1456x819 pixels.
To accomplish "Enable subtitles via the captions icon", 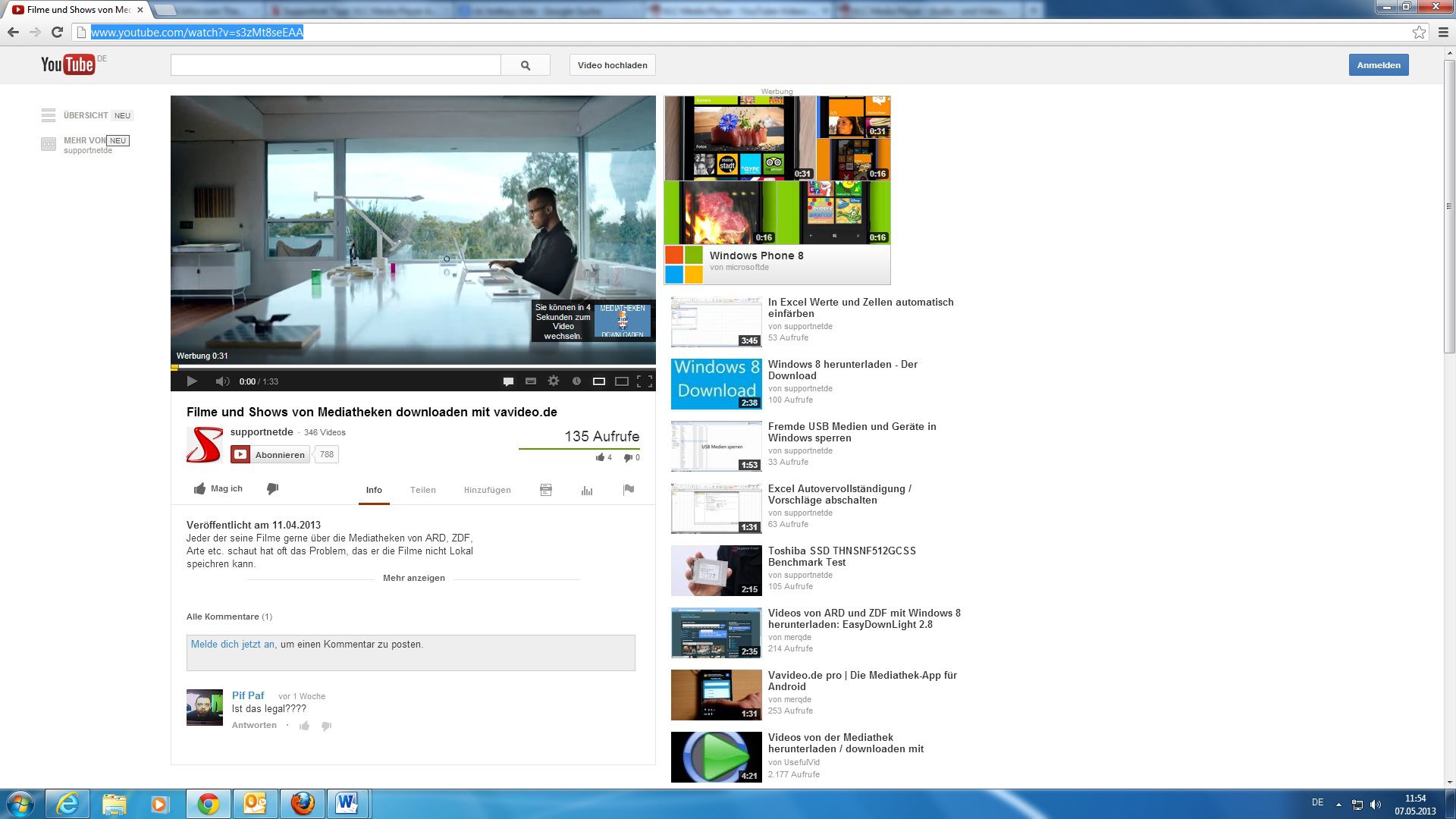I will point(530,381).
